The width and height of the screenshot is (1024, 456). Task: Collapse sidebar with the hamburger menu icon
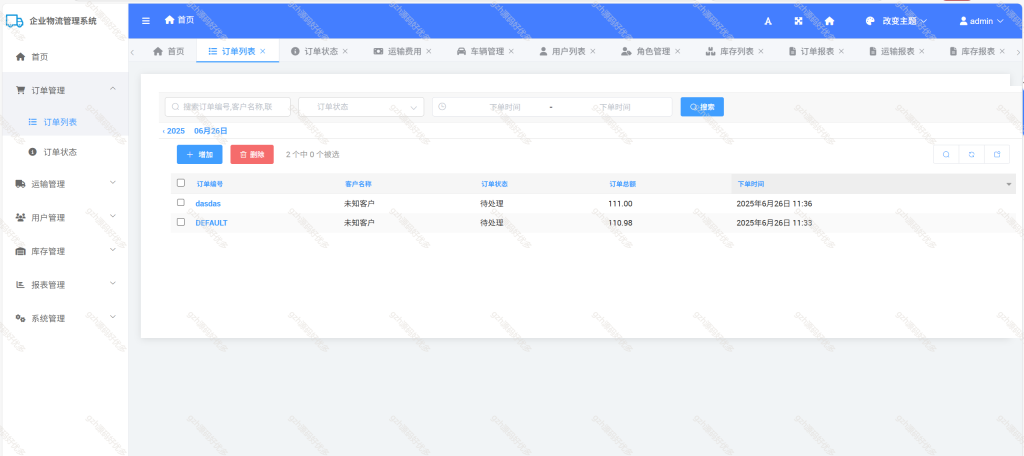point(146,21)
